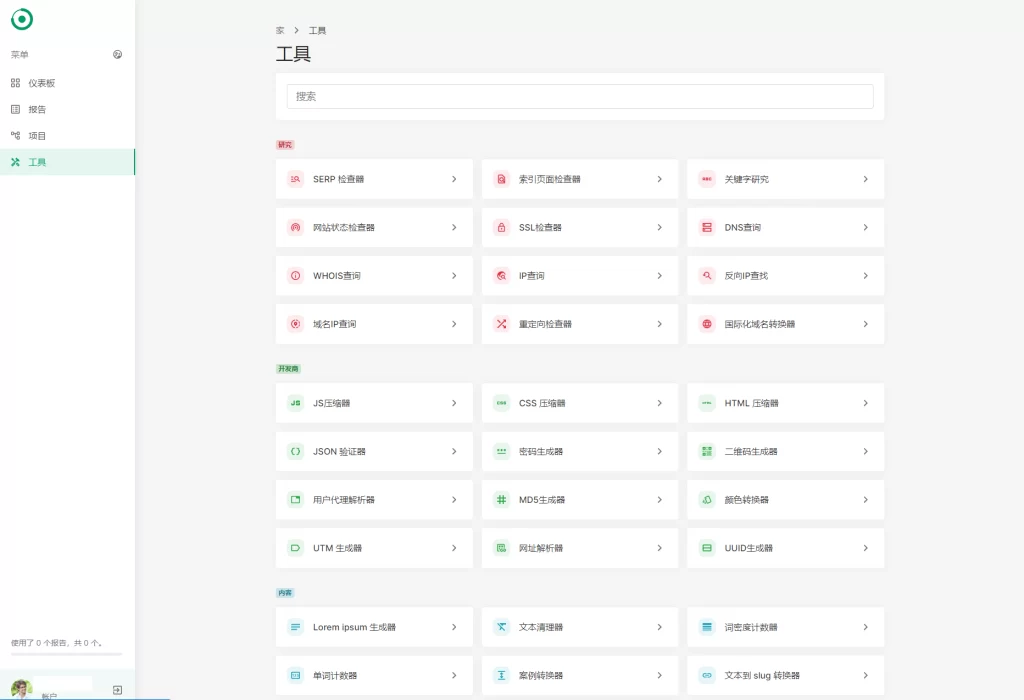The height and width of the screenshot is (700, 1024).
Task: Click the MD5生成器 hash icon
Action: tap(500, 499)
